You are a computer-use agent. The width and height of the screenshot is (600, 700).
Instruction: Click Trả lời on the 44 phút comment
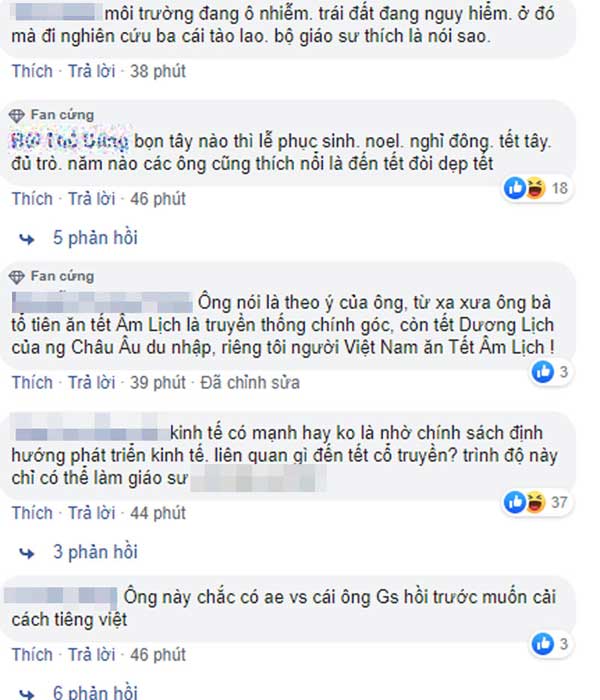92,513
